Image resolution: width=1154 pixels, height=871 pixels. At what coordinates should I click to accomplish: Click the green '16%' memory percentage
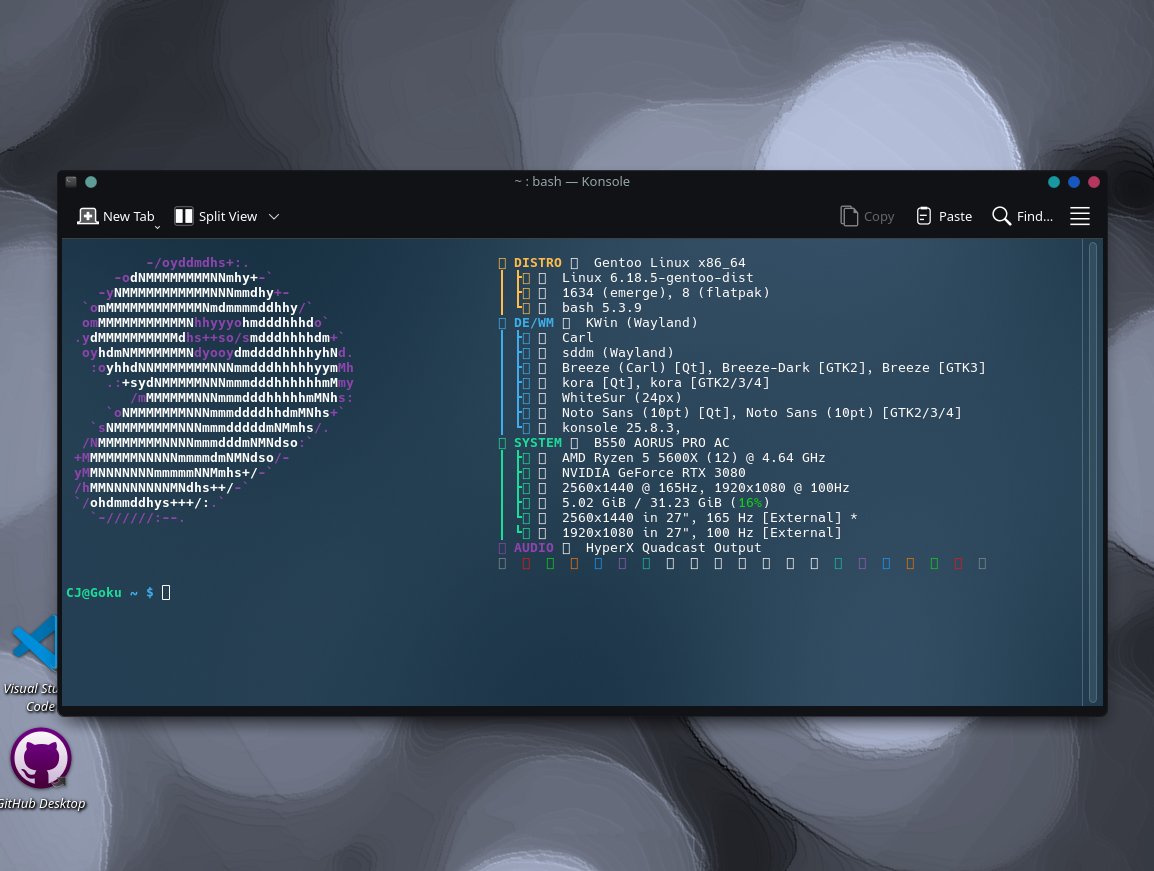(750, 503)
